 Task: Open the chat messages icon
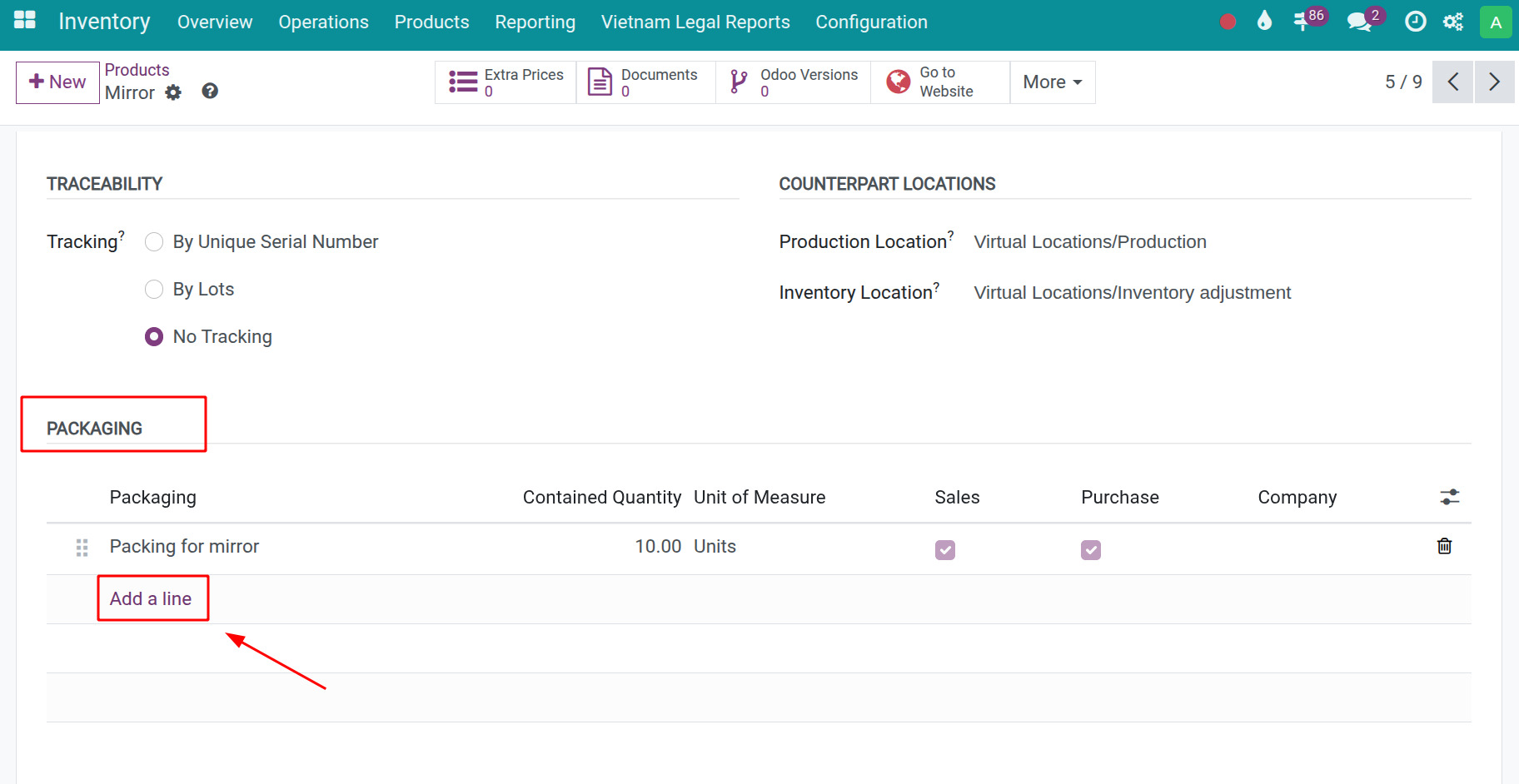tap(1359, 22)
